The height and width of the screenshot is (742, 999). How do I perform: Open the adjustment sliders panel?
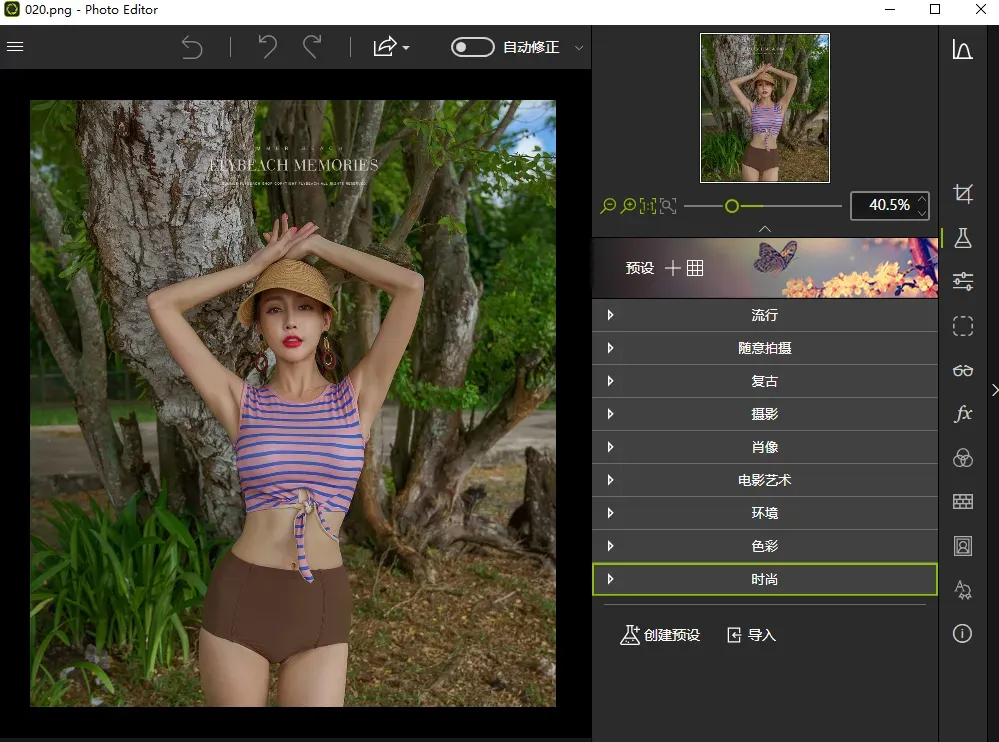click(x=963, y=281)
